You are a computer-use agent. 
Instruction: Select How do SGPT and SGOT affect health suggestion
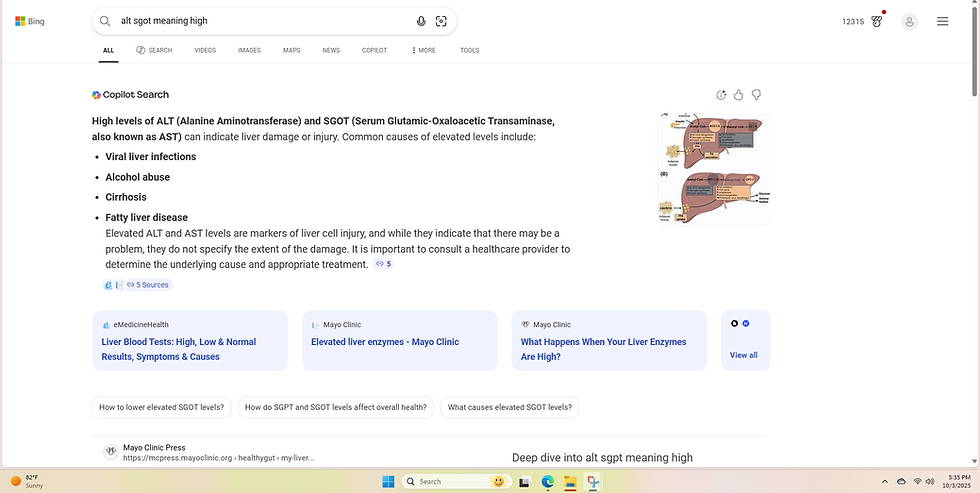click(336, 407)
